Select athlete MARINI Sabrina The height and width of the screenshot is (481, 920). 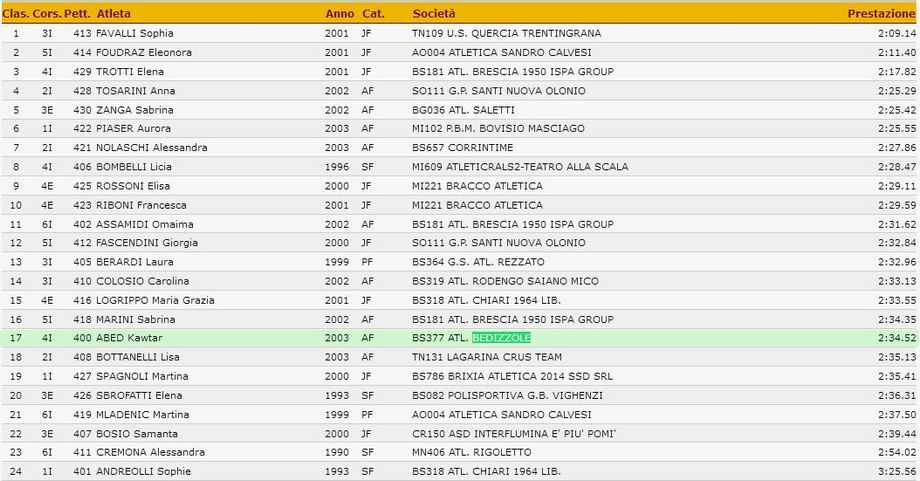pos(136,320)
